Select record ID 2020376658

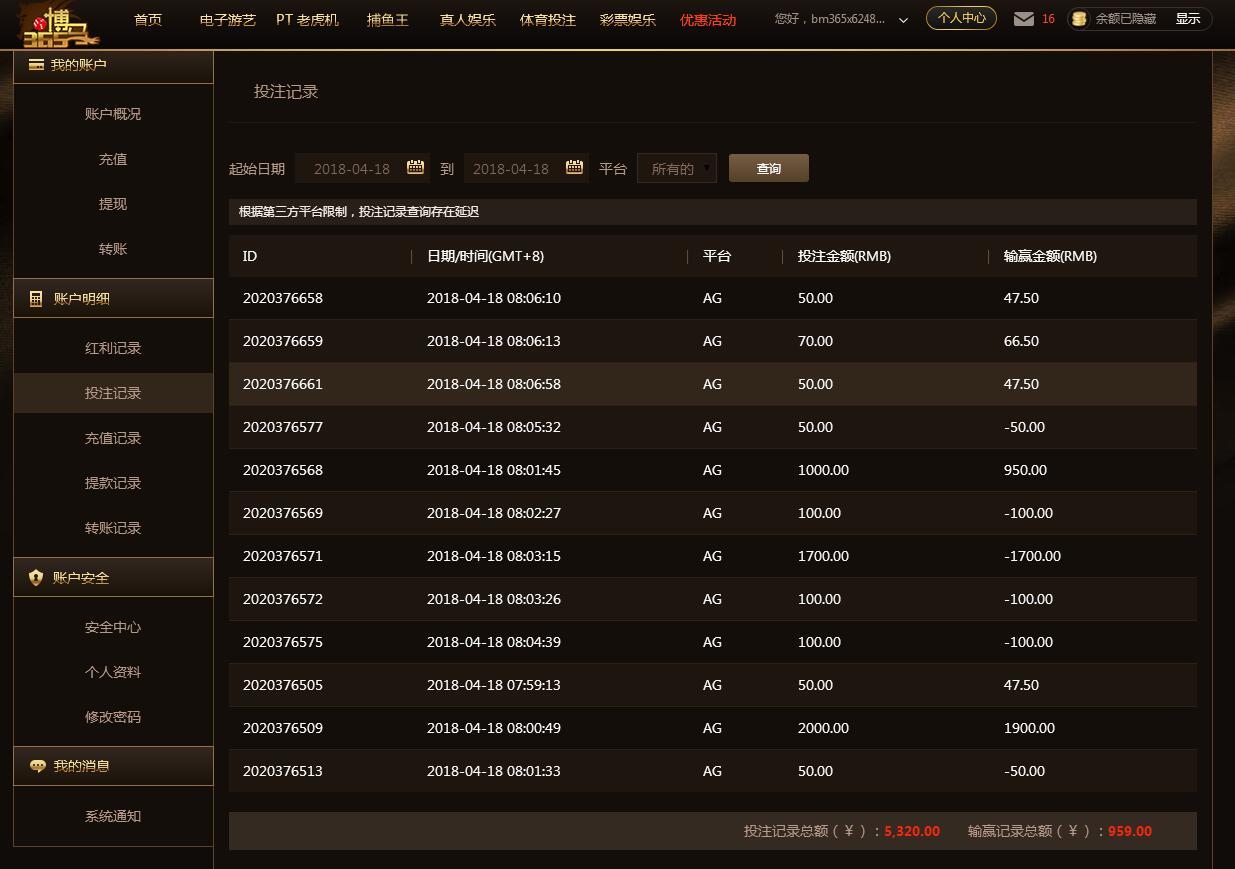pyautogui.click(x=283, y=298)
